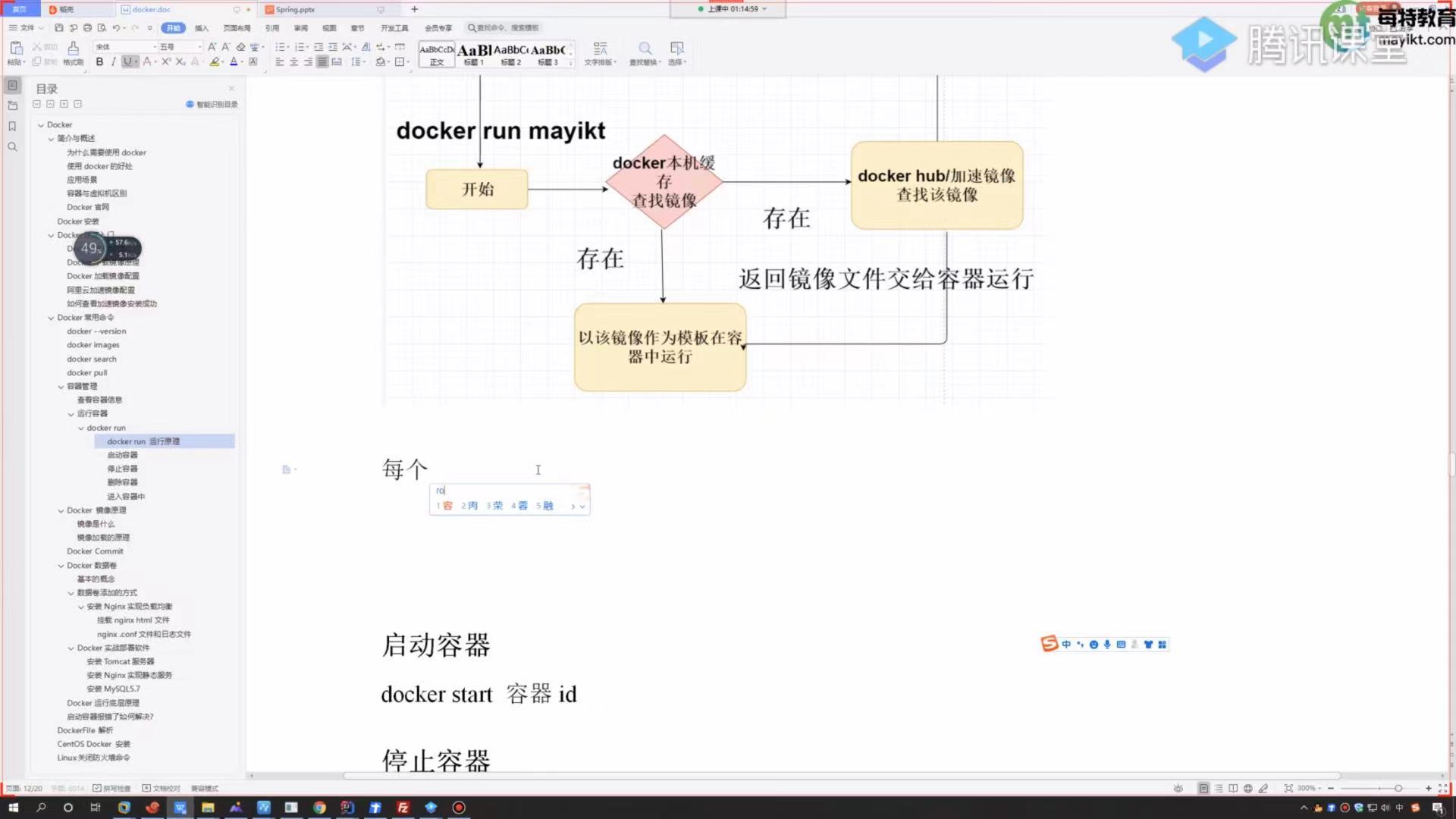Collapse the Docker 常用命令 tree node
The width and height of the screenshot is (1456, 819).
[x=51, y=318]
